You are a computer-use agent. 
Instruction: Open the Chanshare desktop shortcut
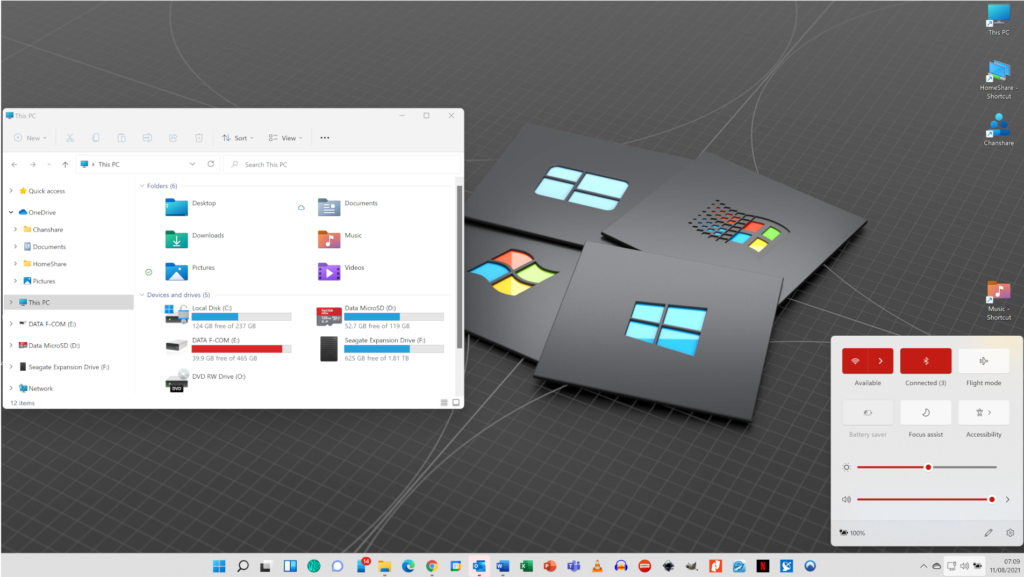(x=999, y=130)
